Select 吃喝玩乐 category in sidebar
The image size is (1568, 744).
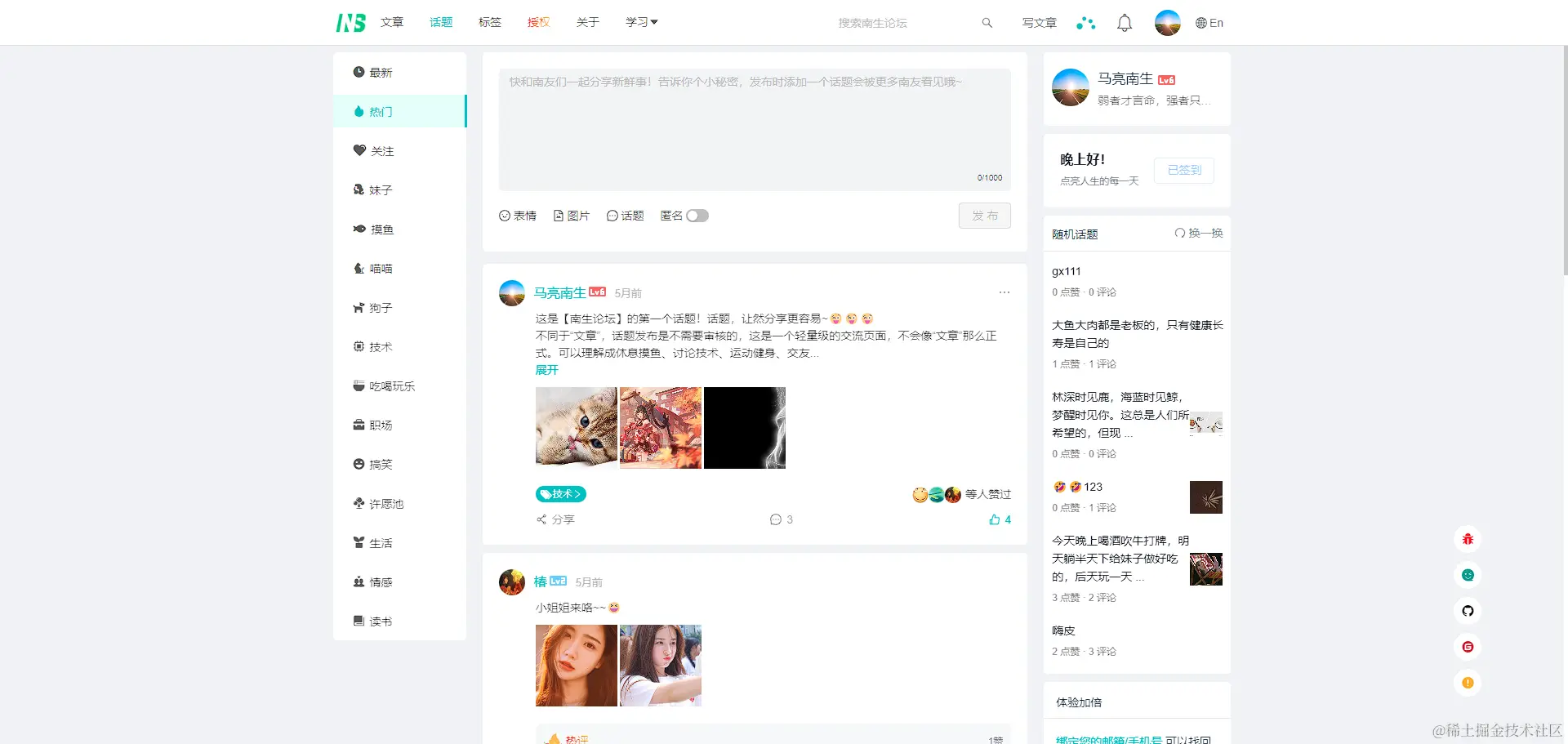point(400,386)
